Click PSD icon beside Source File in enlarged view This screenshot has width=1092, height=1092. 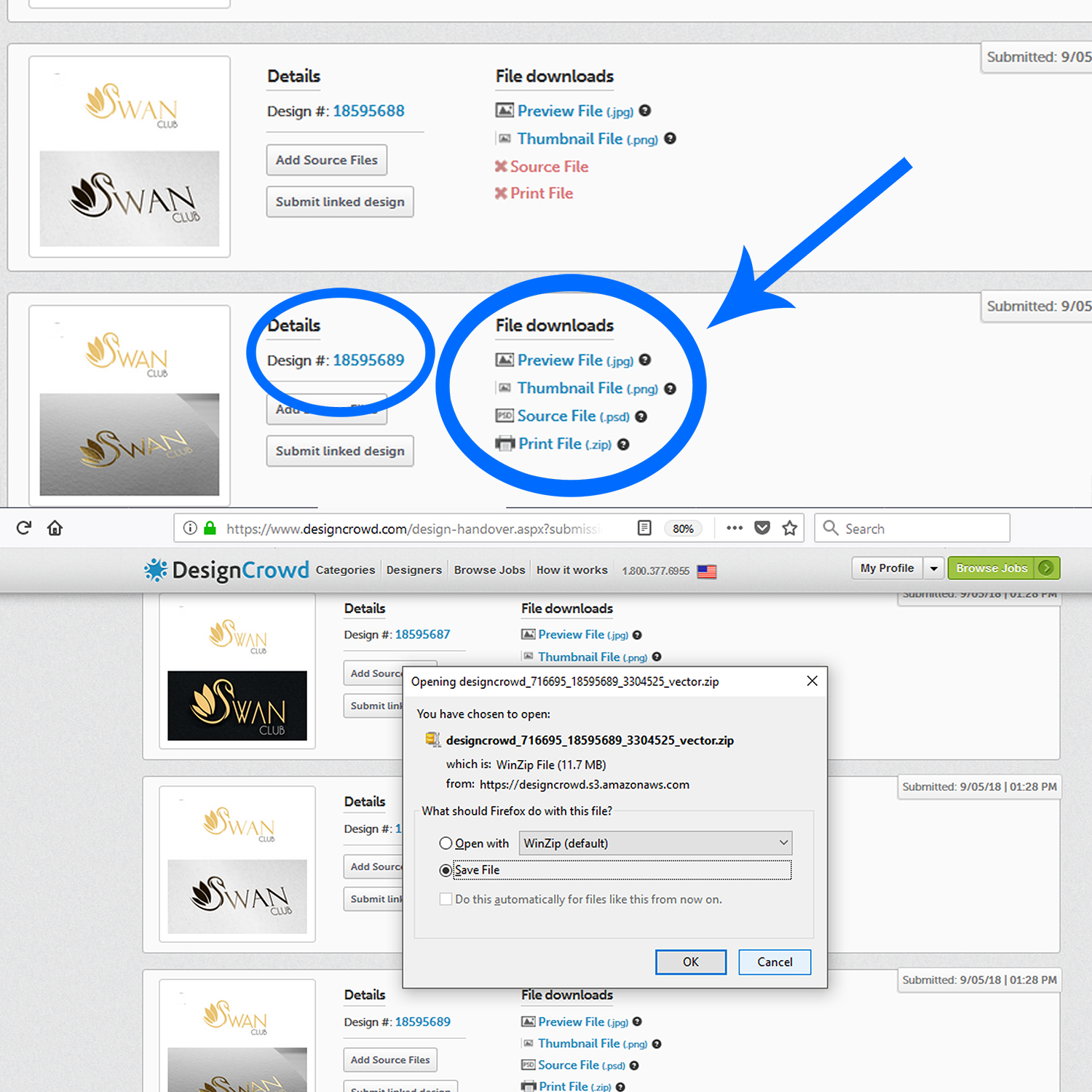(505, 416)
